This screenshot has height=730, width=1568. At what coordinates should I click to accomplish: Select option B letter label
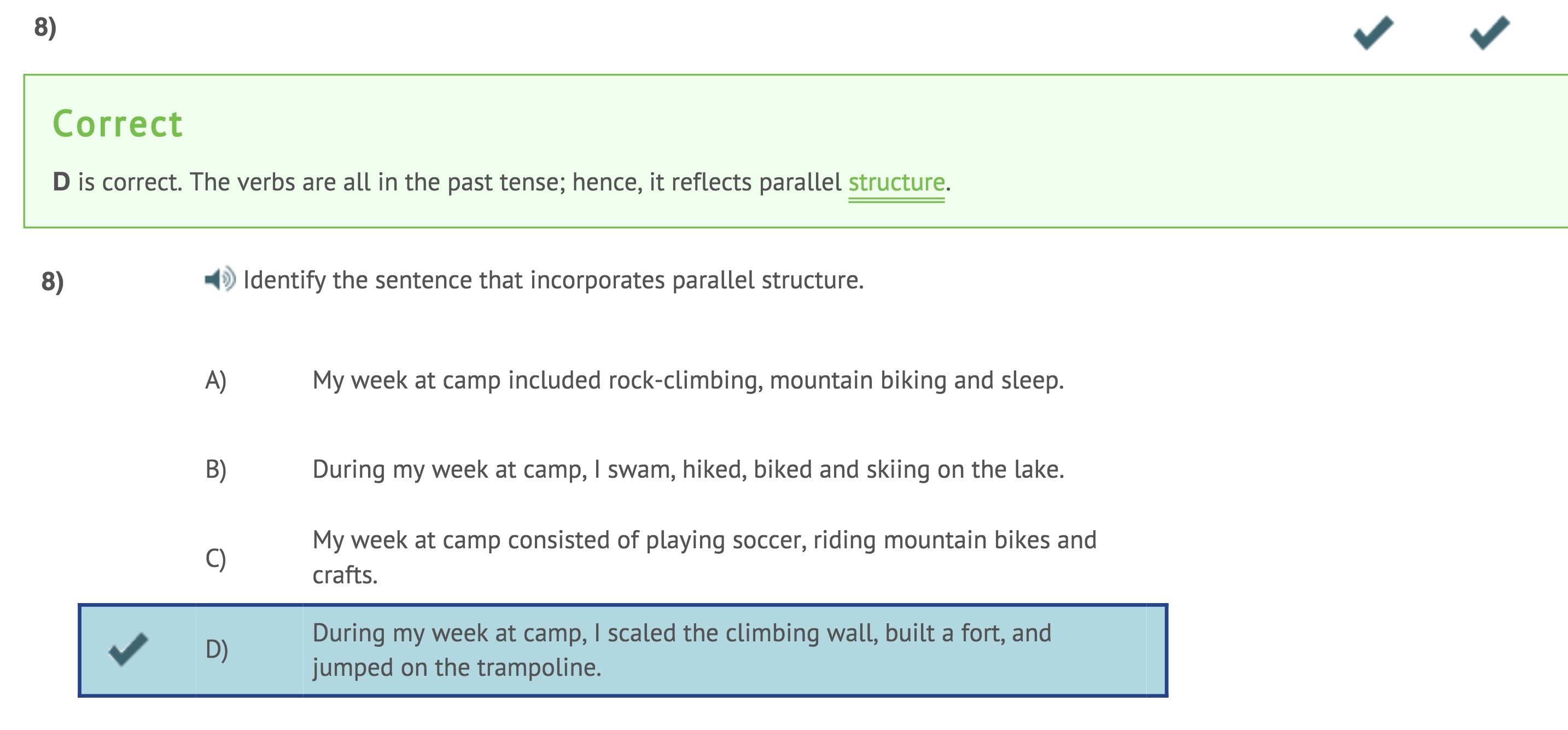215,470
